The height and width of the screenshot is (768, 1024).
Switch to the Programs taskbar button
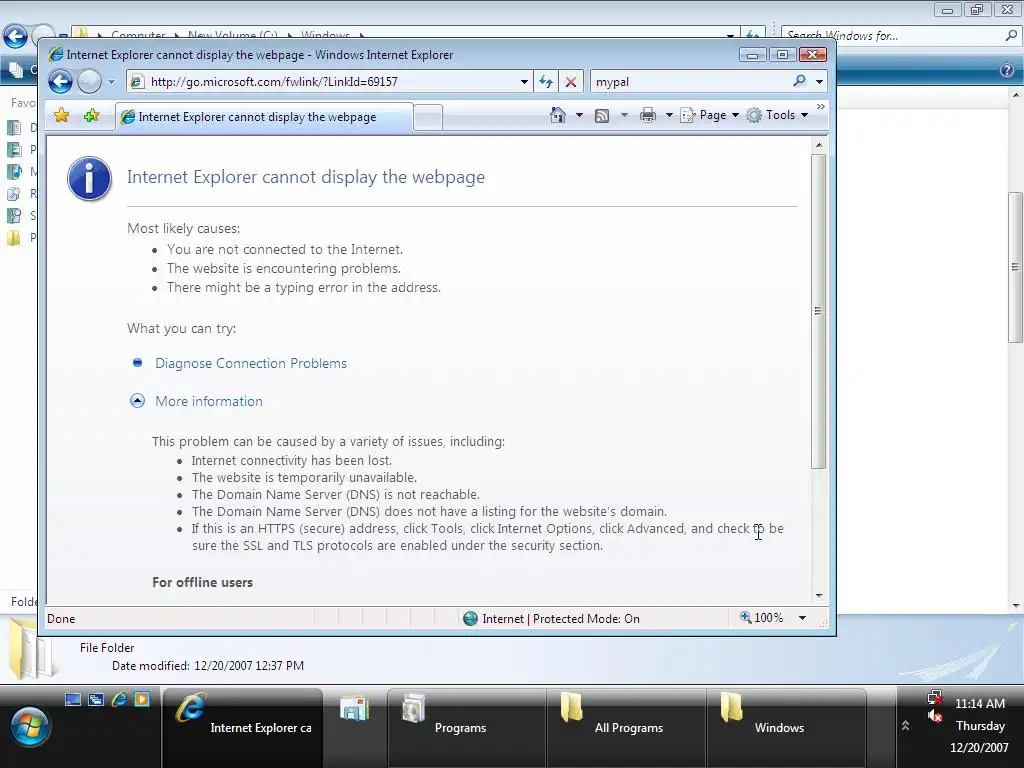467,727
